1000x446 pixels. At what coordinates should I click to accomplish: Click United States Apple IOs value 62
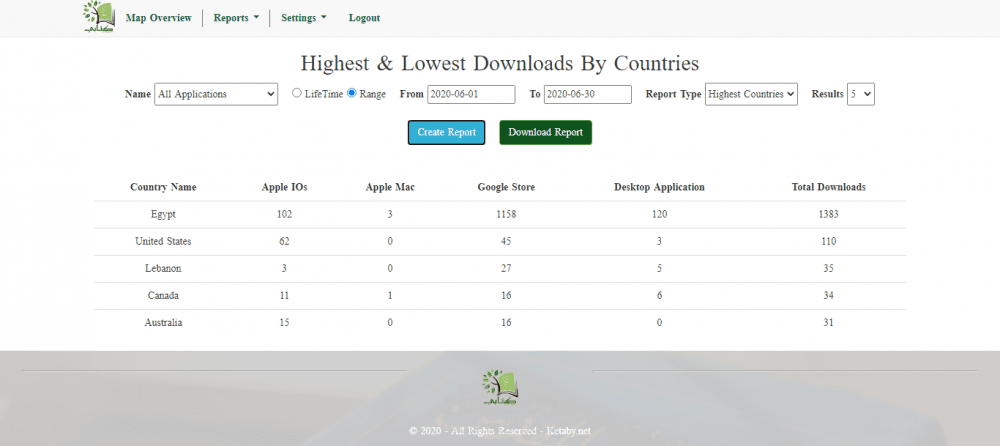coord(284,241)
